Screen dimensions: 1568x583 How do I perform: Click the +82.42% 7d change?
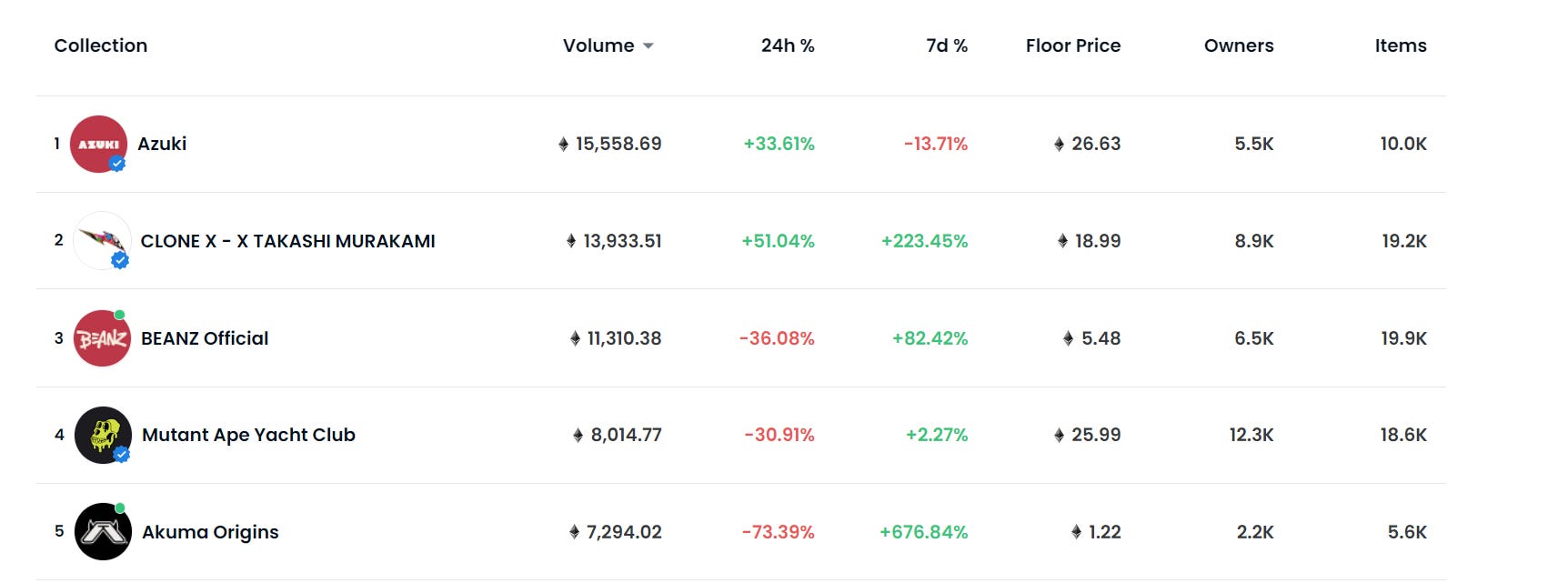(930, 338)
